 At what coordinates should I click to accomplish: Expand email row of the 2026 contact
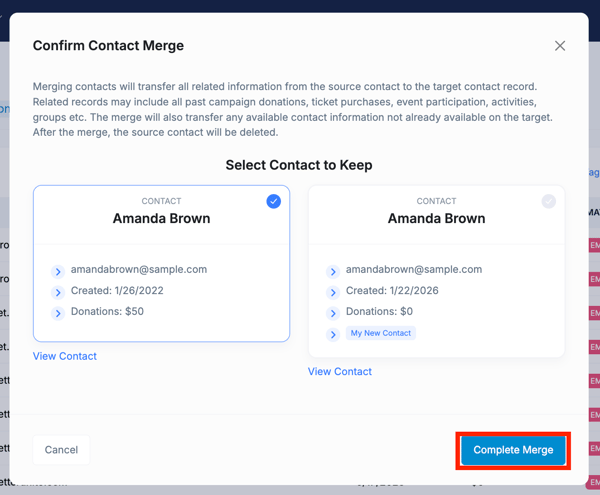coord(333,271)
